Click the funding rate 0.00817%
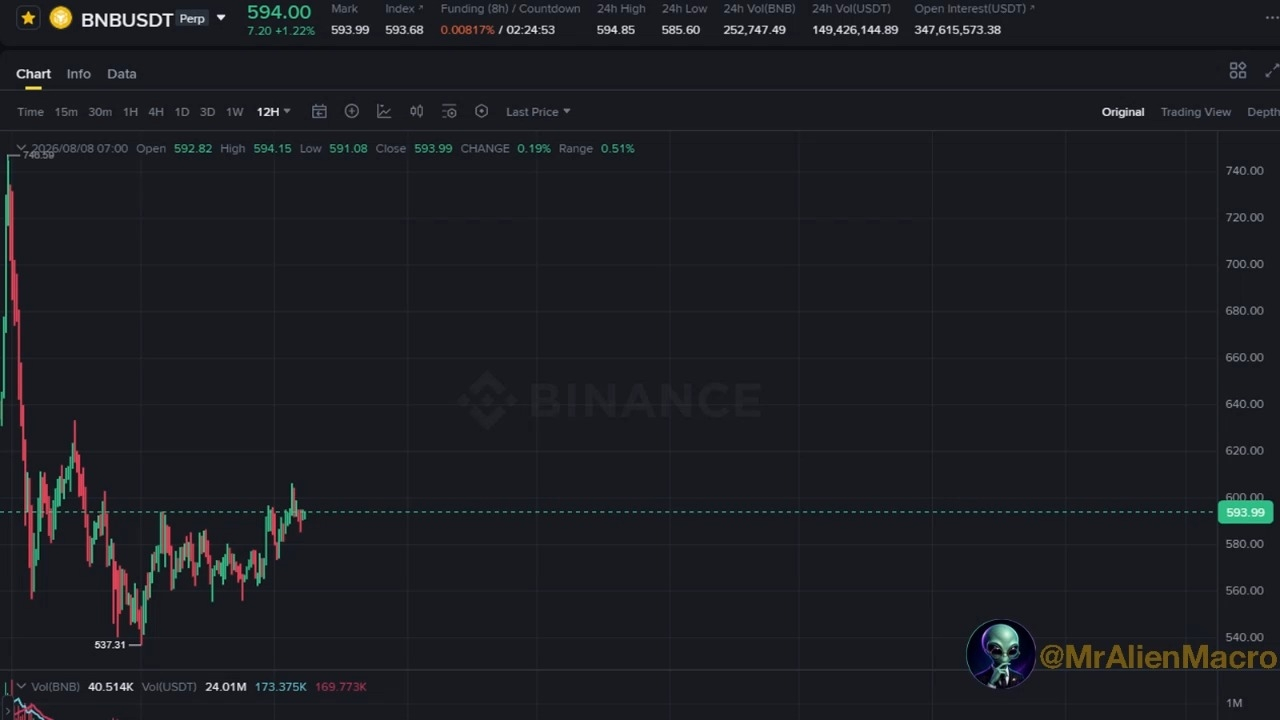Image resolution: width=1280 pixels, height=720 pixels. click(467, 30)
